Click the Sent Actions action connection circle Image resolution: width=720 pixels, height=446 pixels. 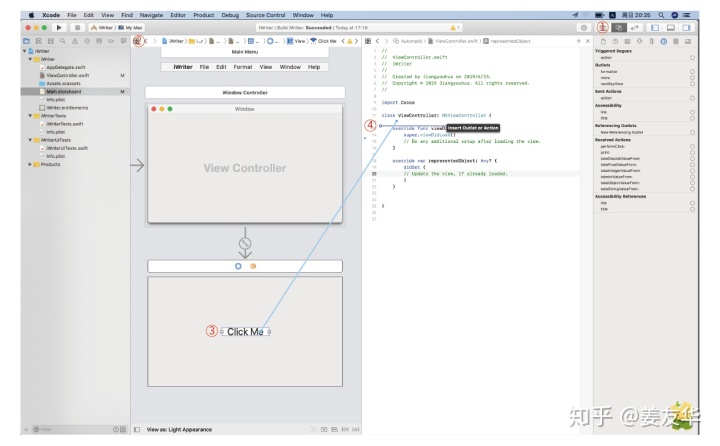(692, 98)
